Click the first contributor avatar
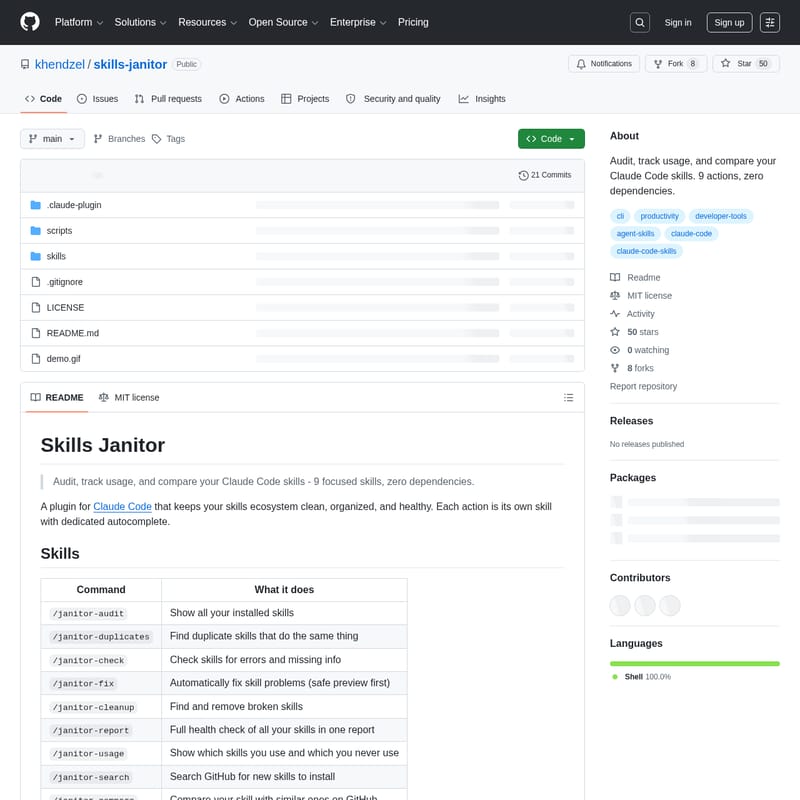The width and height of the screenshot is (800, 800). coord(620,605)
